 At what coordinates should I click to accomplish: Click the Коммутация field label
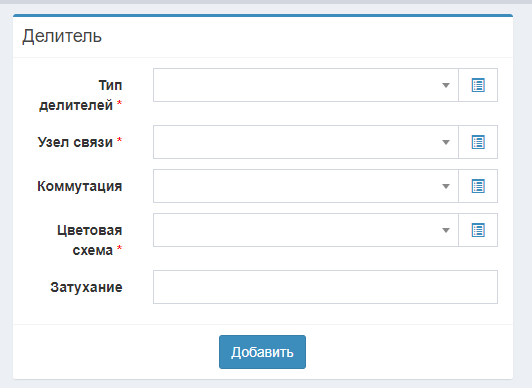pyautogui.click(x=80, y=186)
